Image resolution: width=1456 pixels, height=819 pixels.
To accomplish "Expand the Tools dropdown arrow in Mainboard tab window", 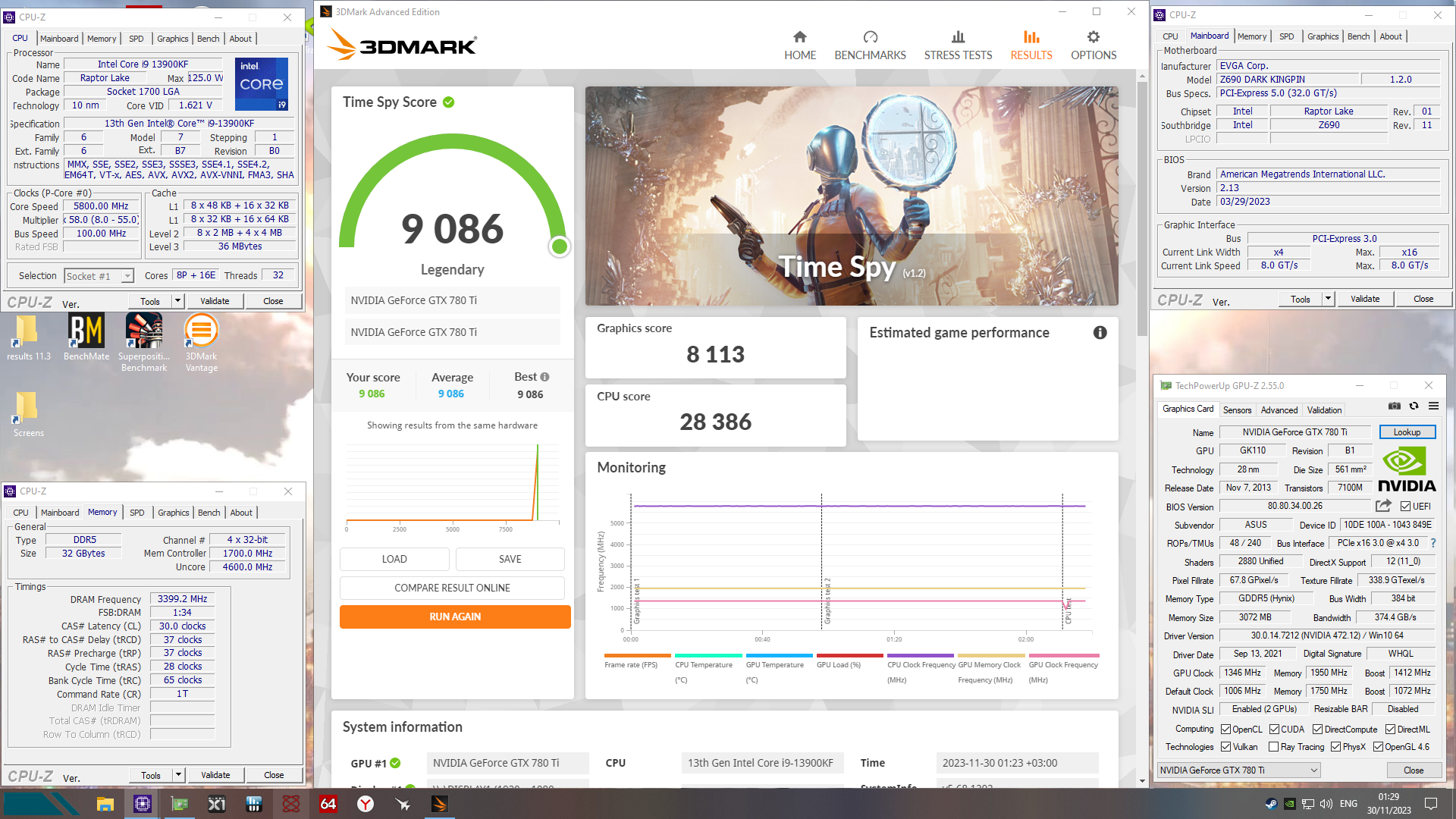I will (x=1328, y=299).
